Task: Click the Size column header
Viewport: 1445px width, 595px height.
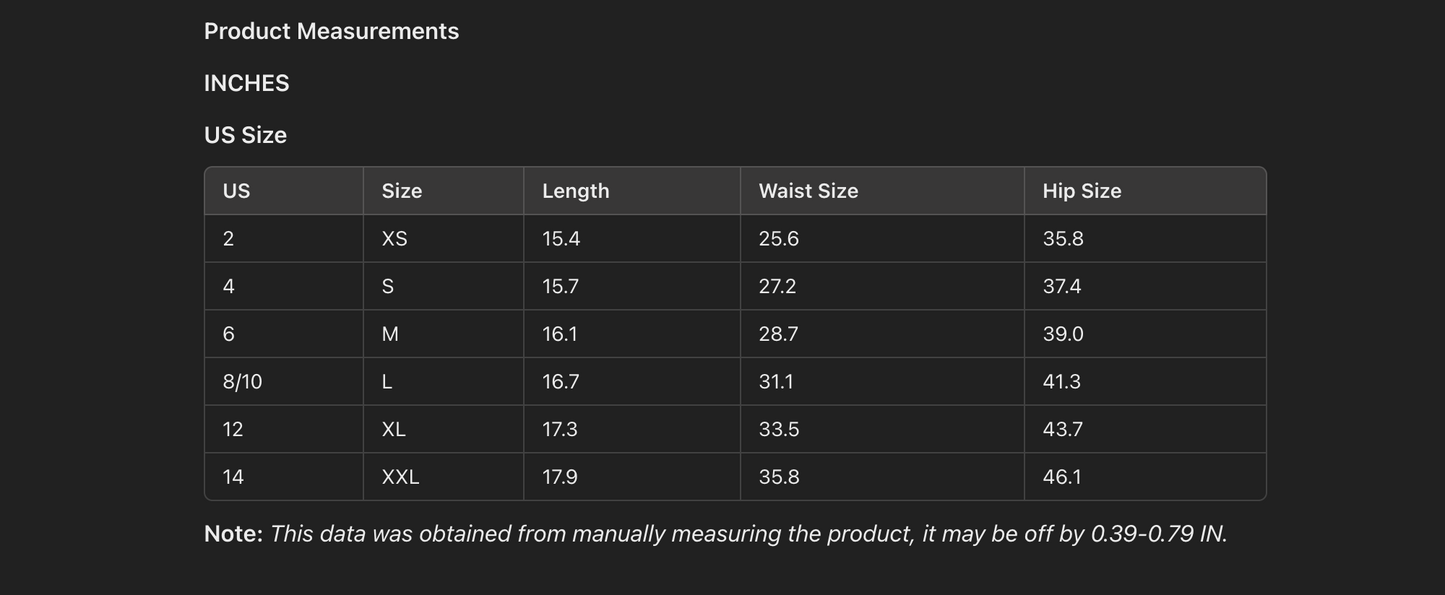Action: [x=402, y=191]
